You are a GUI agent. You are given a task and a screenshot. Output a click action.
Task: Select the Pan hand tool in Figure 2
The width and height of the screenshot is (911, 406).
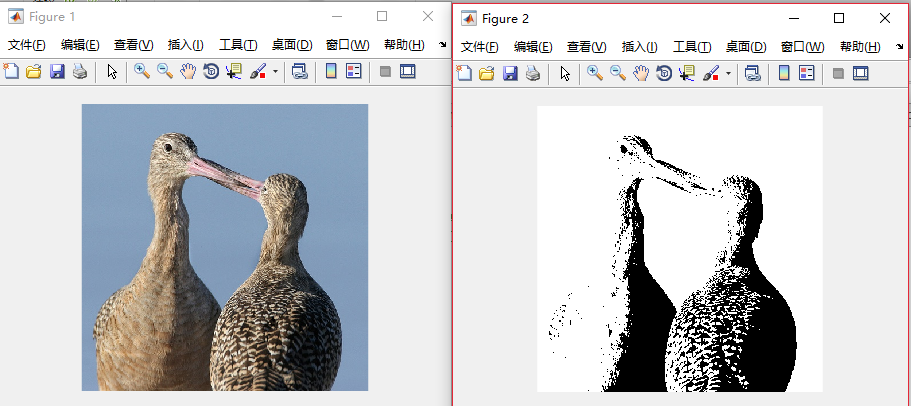[x=641, y=73]
